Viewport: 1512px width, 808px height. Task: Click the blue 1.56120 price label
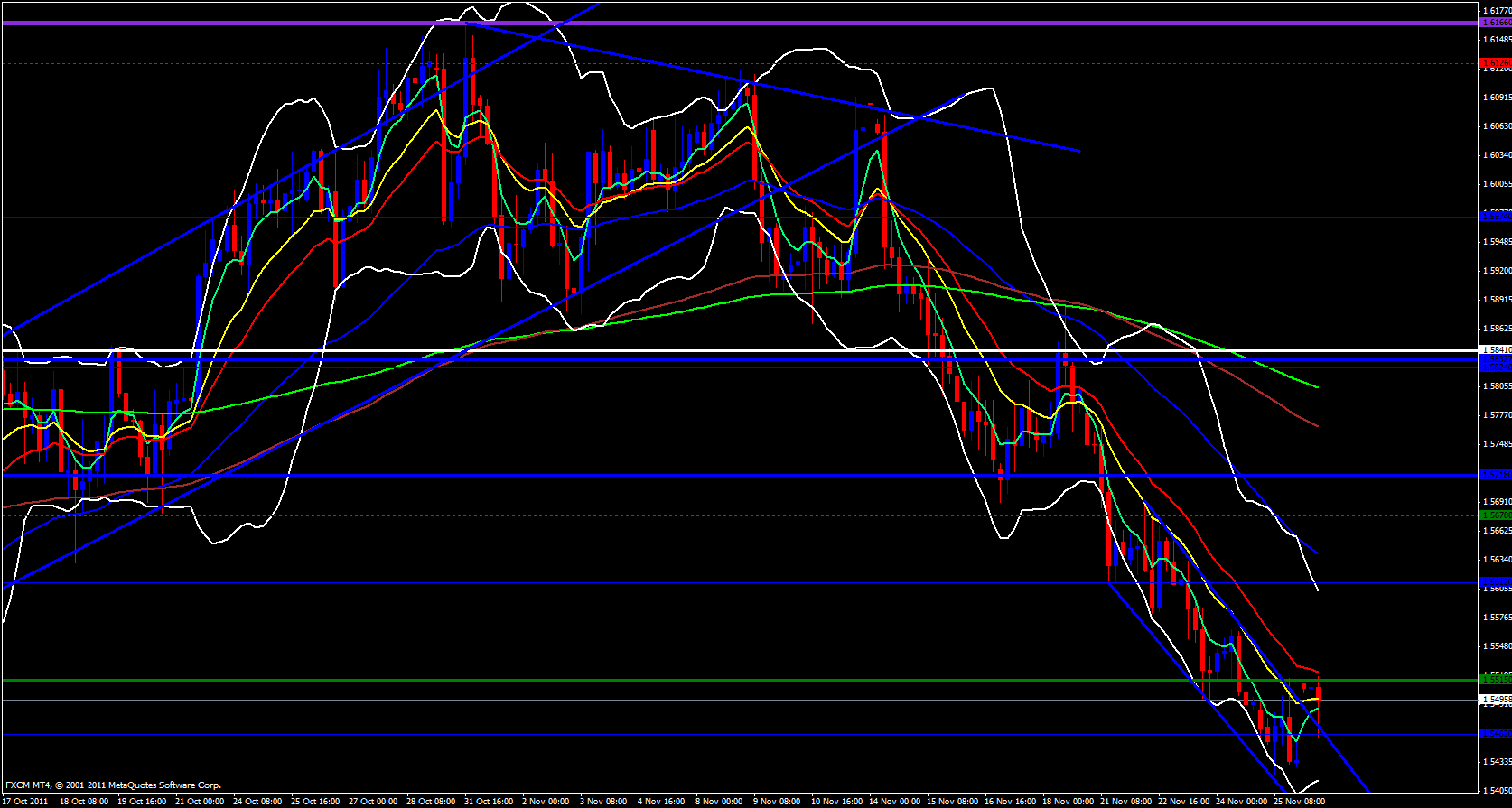pos(1495,582)
